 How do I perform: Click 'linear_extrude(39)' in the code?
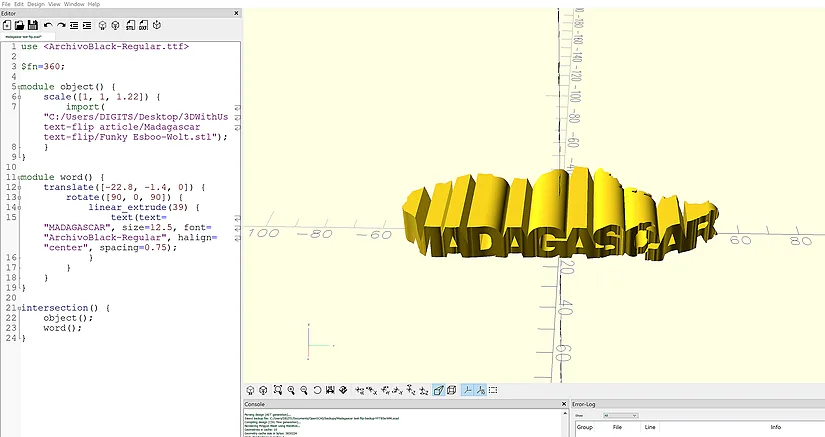(x=139, y=207)
